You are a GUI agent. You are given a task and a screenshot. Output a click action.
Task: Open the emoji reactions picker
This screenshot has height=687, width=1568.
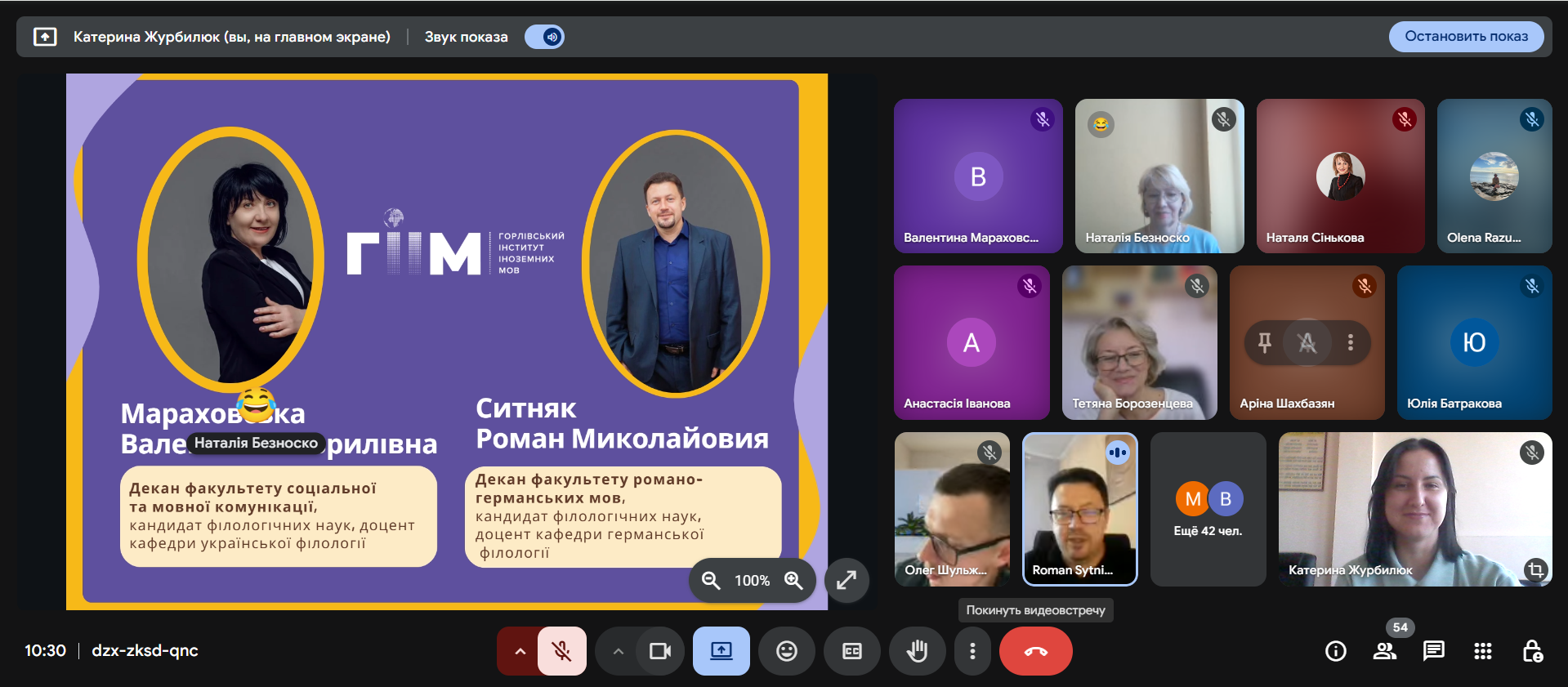pos(786,651)
